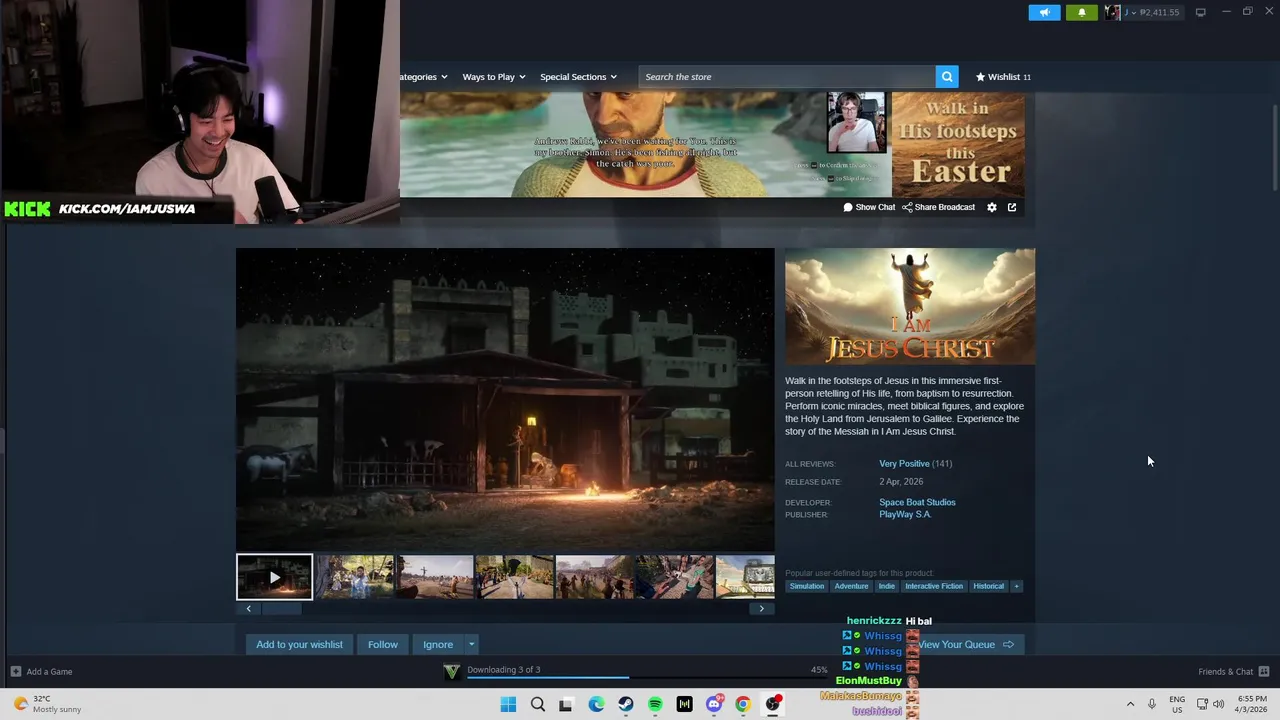Open the Steam announcements megaphone icon
The image size is (1280, 720).
click(1044, 12)
